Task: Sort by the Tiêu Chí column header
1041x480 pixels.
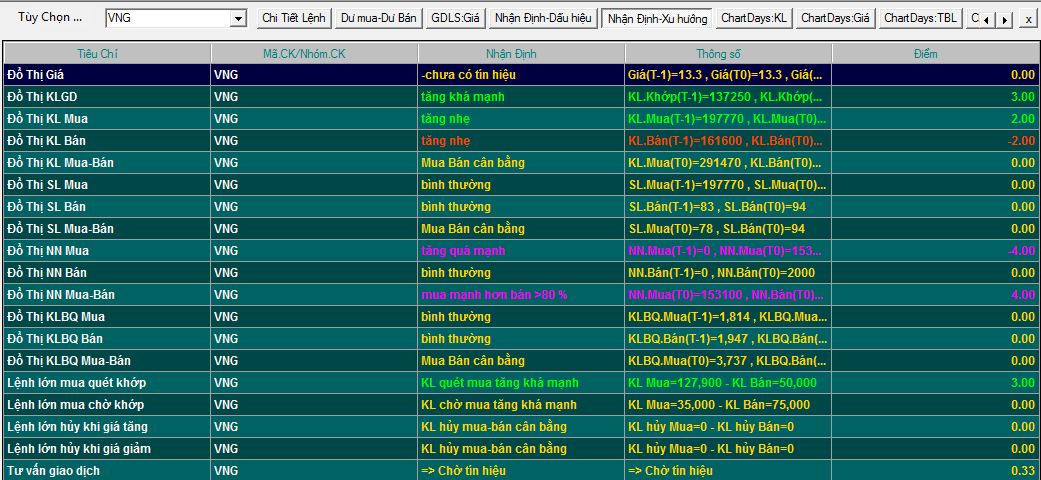Action: pos(107,54)
